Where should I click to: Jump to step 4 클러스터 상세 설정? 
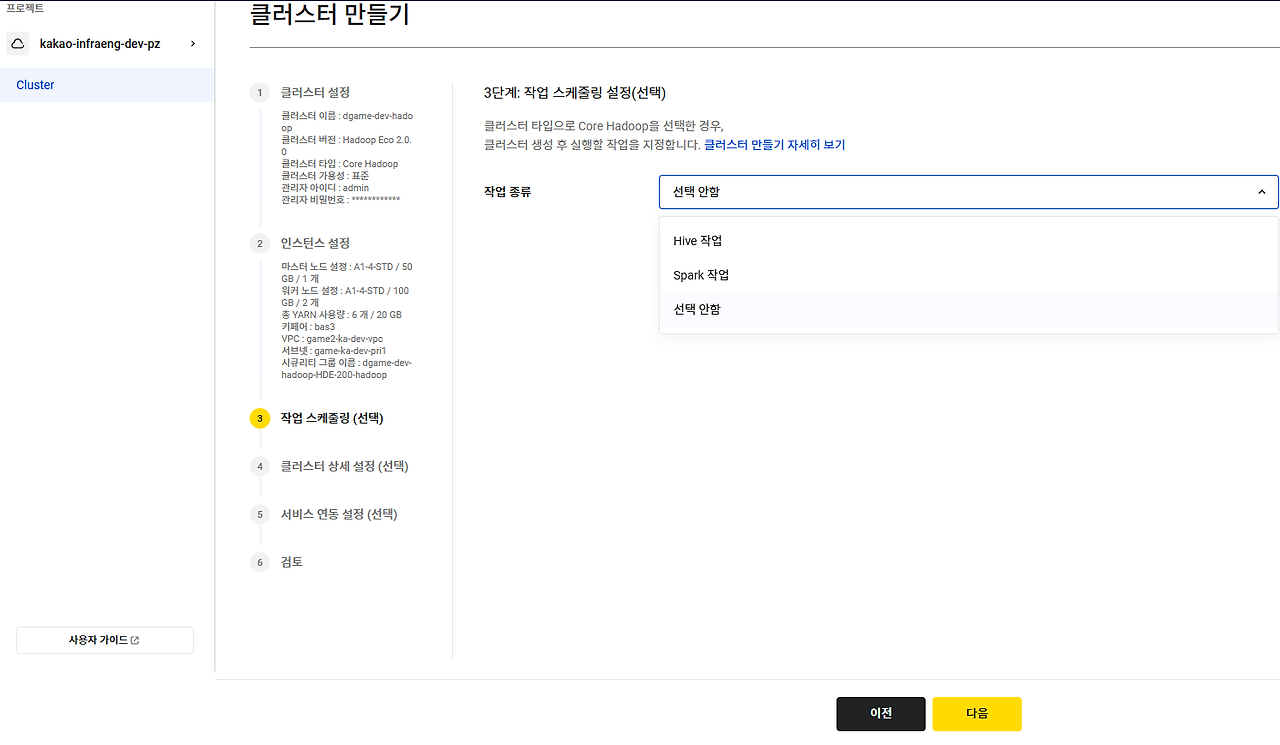coord(345,466)
